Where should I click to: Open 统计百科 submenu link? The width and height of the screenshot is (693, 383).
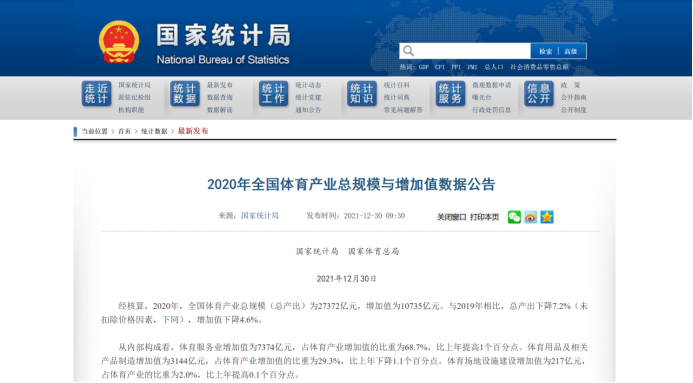396,85
